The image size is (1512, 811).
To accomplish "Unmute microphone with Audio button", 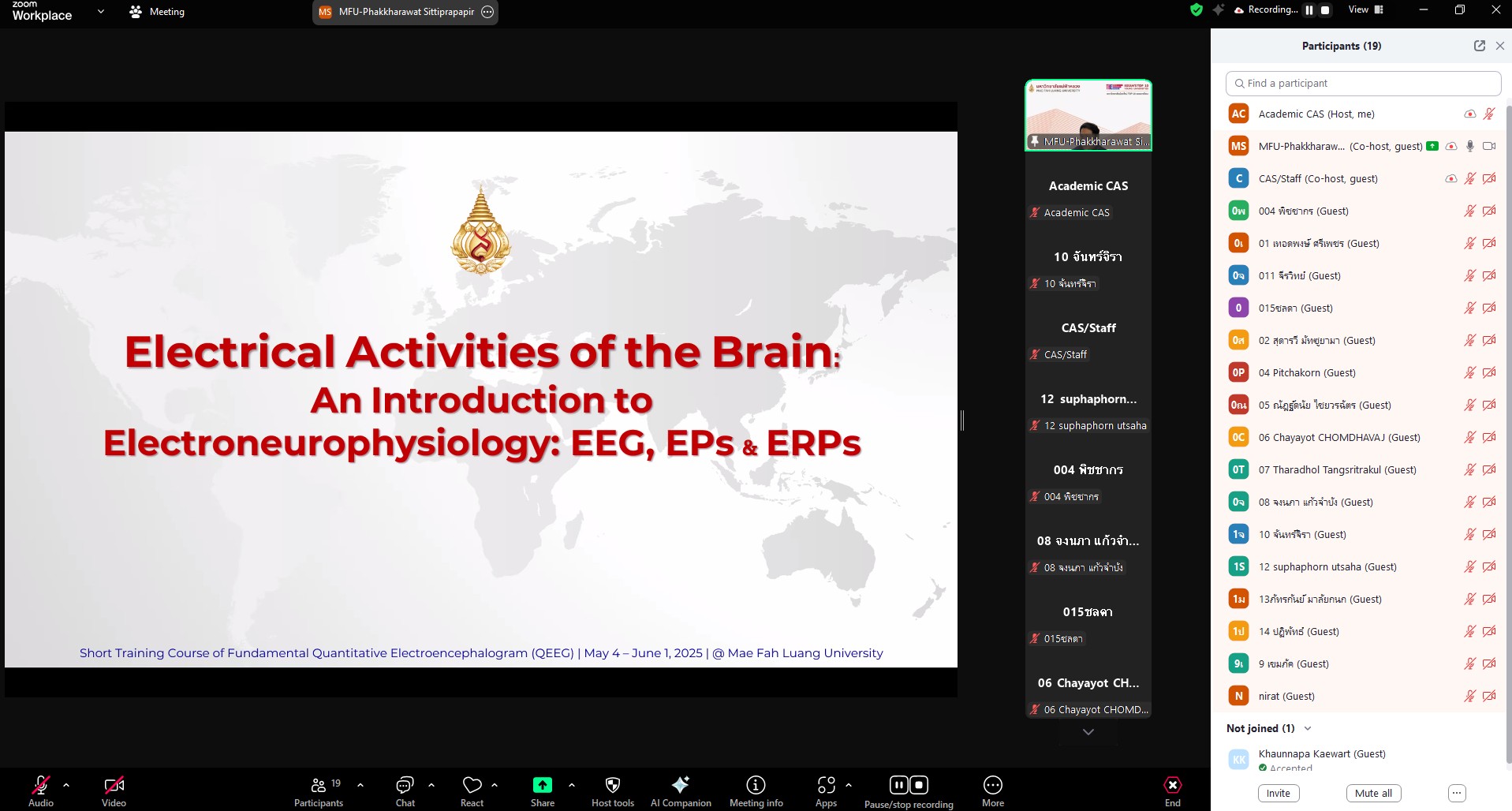I will point(41,785).
